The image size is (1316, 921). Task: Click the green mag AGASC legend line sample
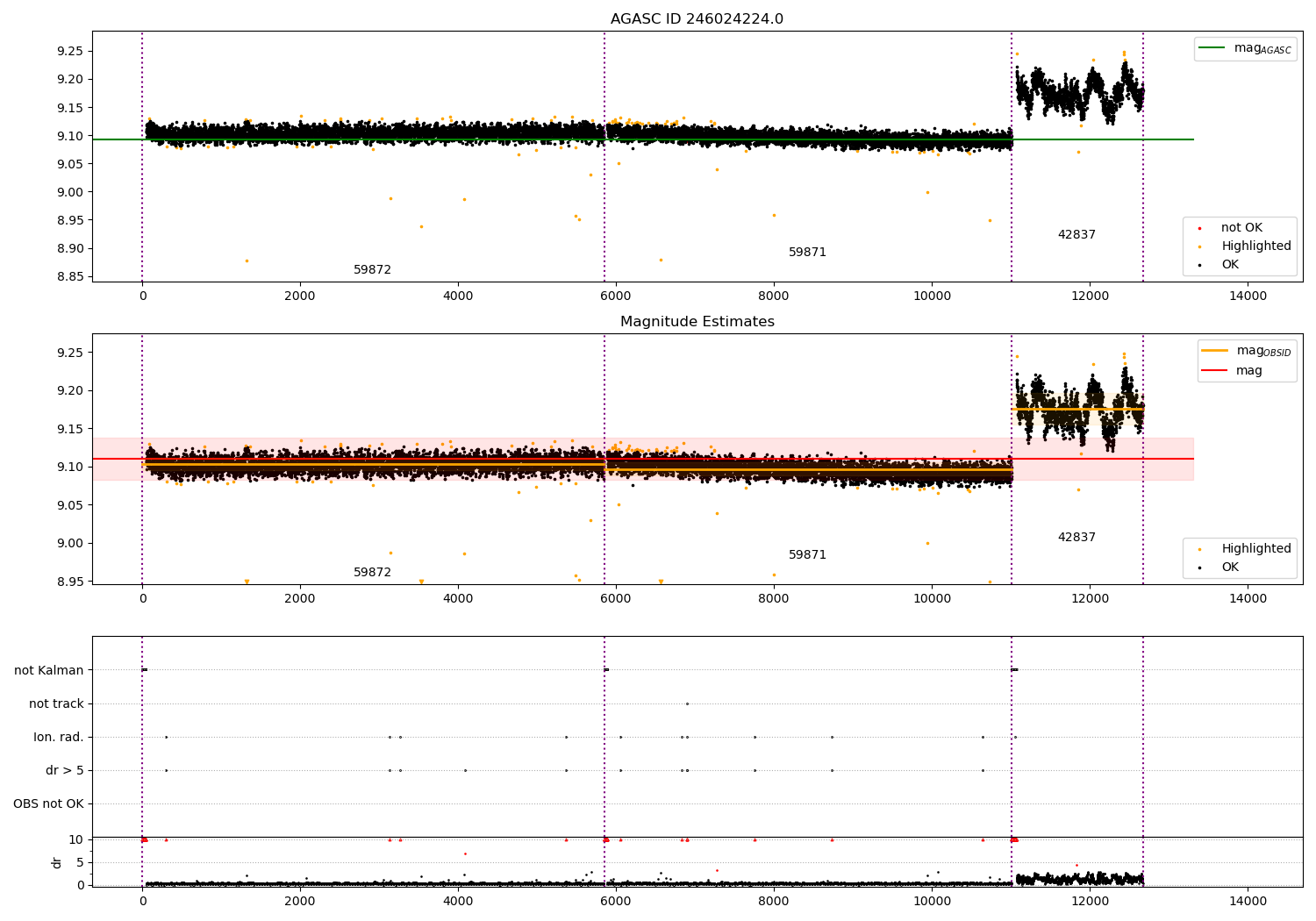[x=1212, y=48]
